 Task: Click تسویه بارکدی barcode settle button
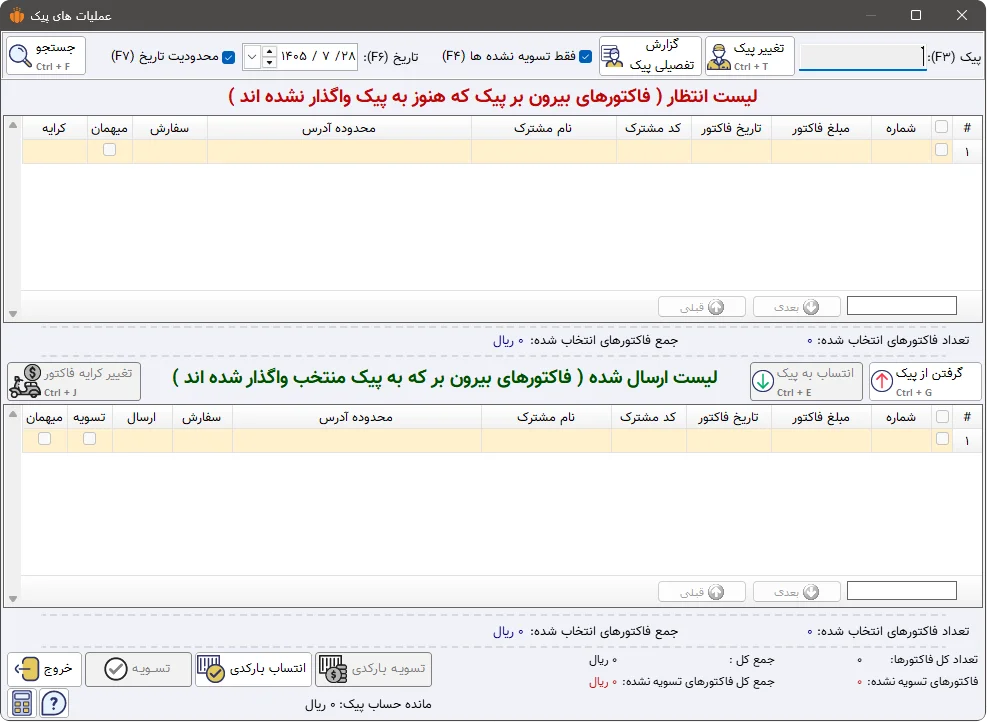point(373,669)
